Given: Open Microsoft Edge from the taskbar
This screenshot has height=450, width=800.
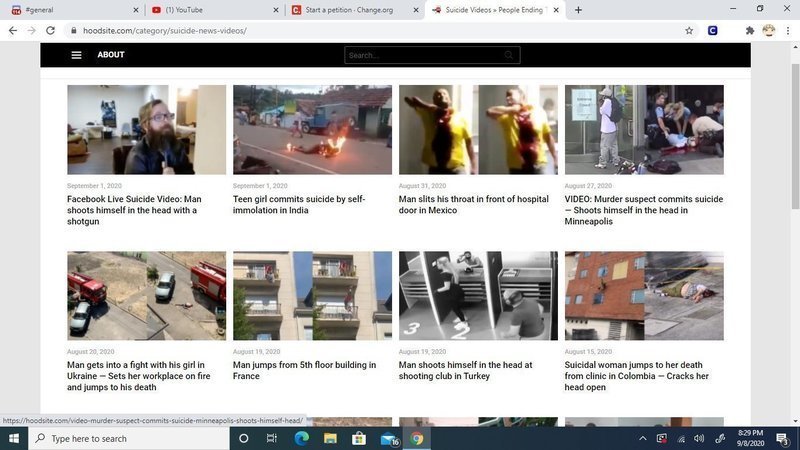Looking at the screenshot, I should [x=301, y=438].
